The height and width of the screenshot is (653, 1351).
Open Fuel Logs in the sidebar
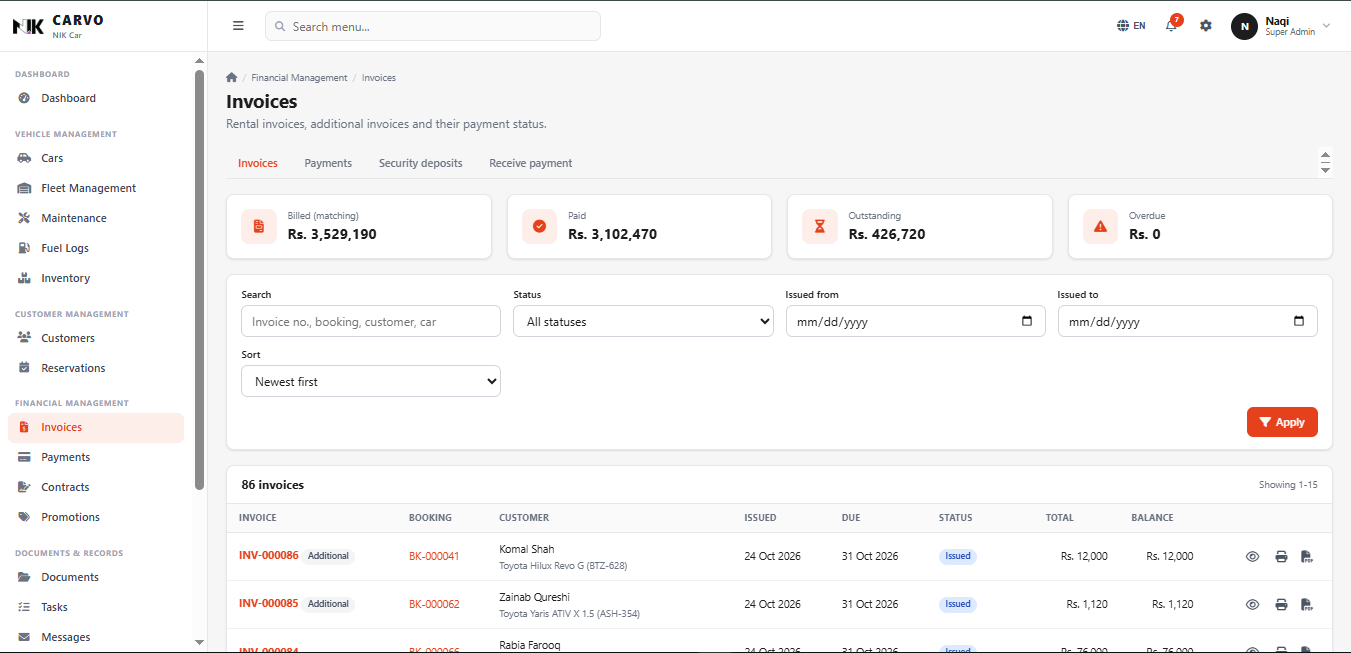96,248
